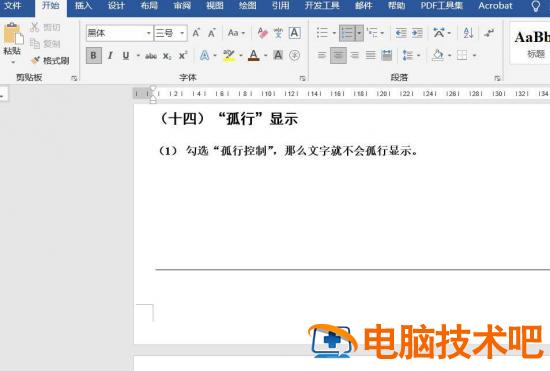Click the Format Painter (格式刷) icon

click(35, 60)
